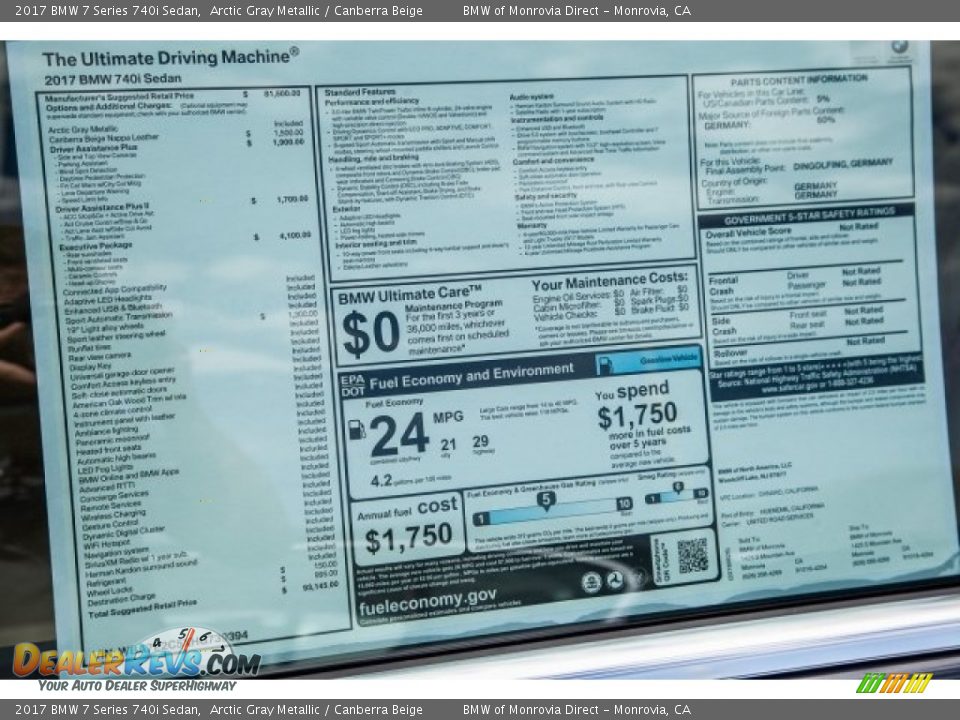Click the round agency seals near fueleconomy.gov
960x720 pixels.
pos(603,581)
